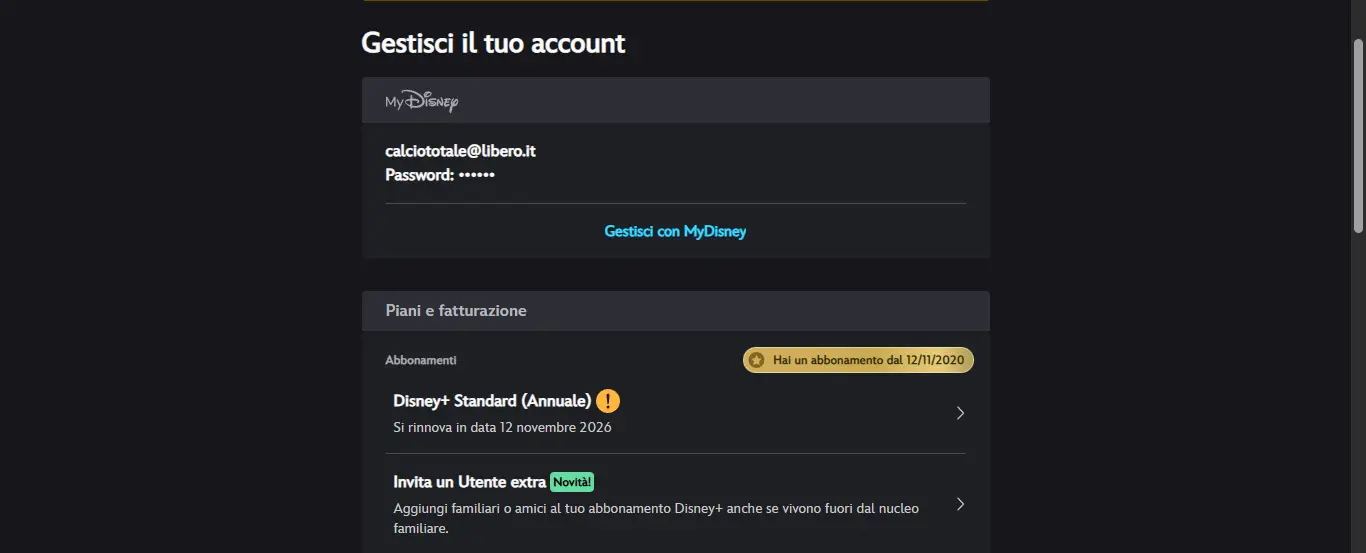This screenshot has width=1366, height=553.
Task: Click the Hai un abbonamento dal 12/11/2020 badge
Action: [858, 360]
